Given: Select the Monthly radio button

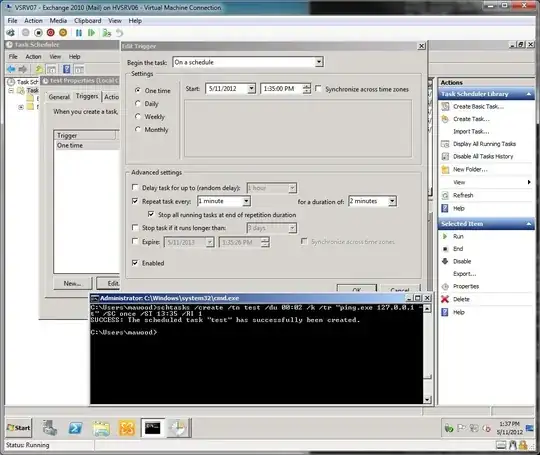Looking at the screenshot, I should [138, 129].
